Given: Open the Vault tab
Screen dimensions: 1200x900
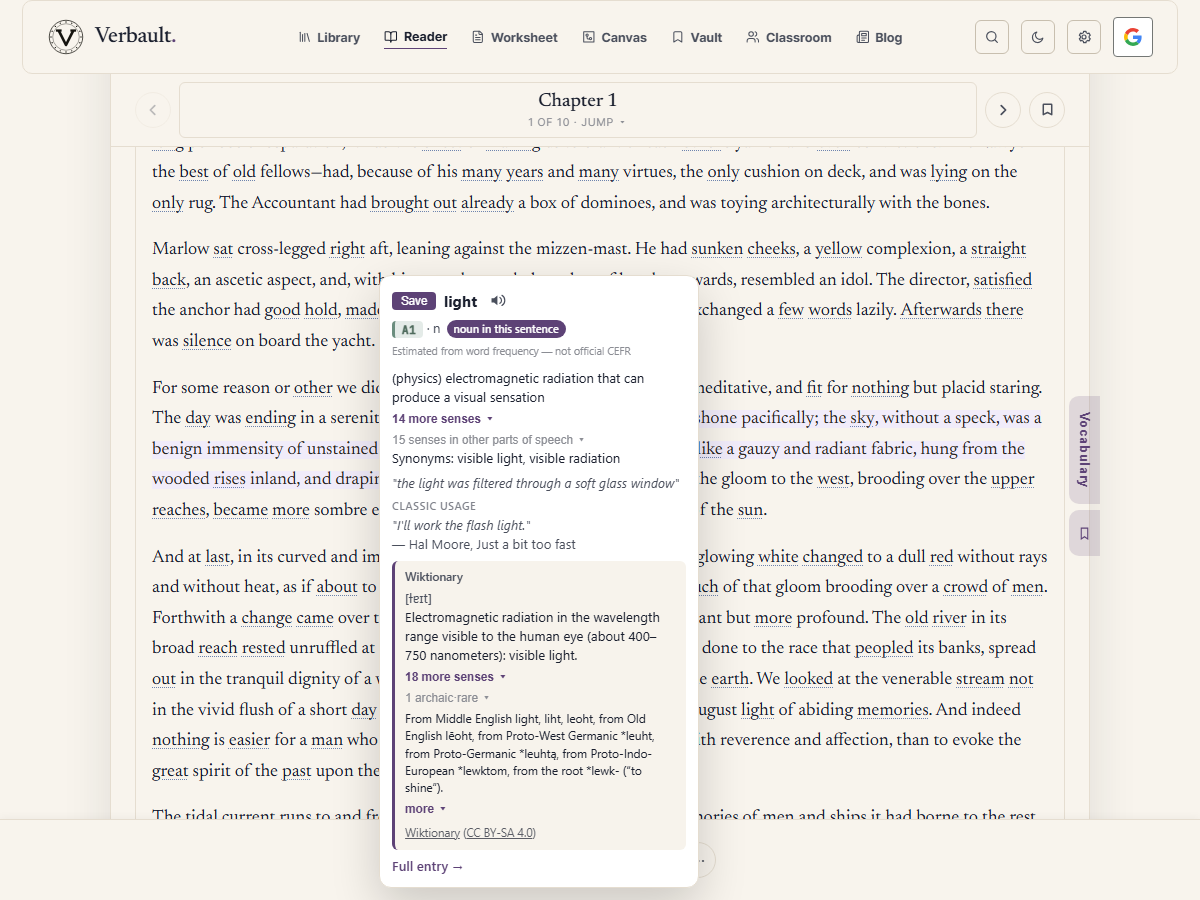Looking at the screenshot, I should click(696, 37).
